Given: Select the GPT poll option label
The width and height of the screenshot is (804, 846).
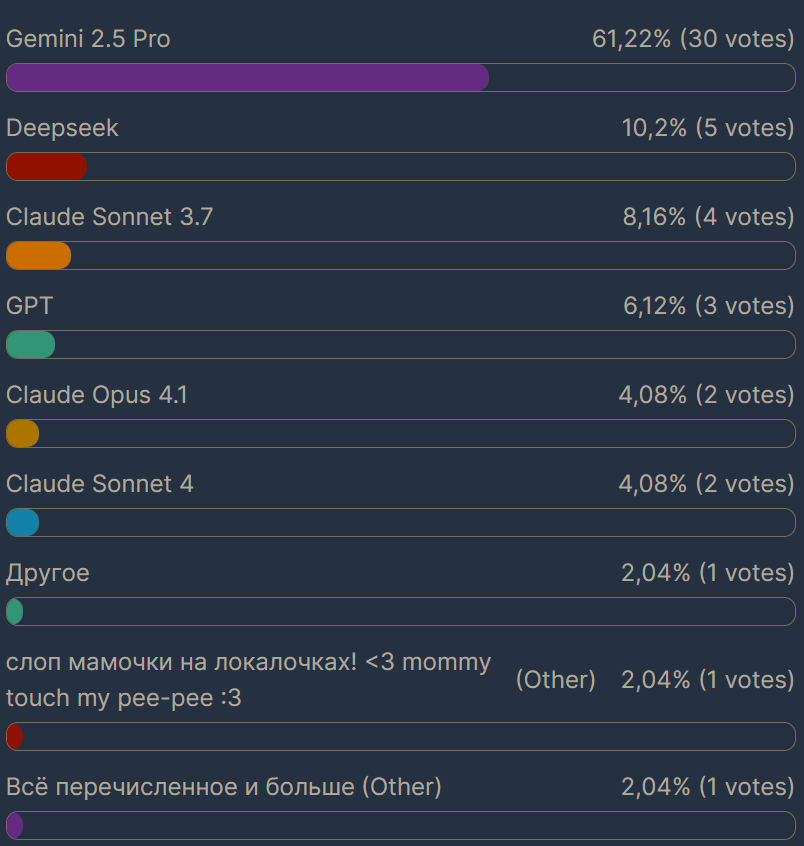Looking at the screenshot, I should (x=30, y=306).
